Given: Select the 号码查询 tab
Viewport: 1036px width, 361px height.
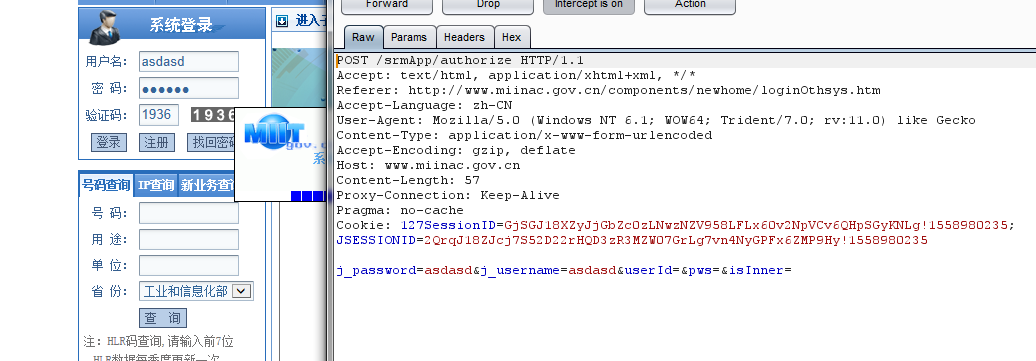Looking at the screenshot, I should (x=106, y=186).
